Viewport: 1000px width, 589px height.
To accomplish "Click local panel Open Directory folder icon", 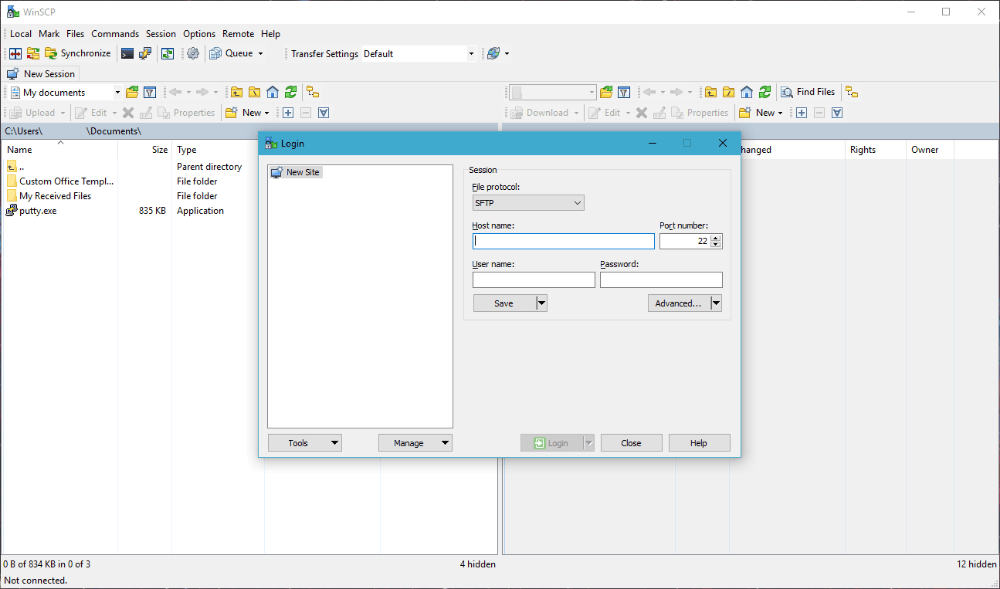I will [x=132, y=92].
